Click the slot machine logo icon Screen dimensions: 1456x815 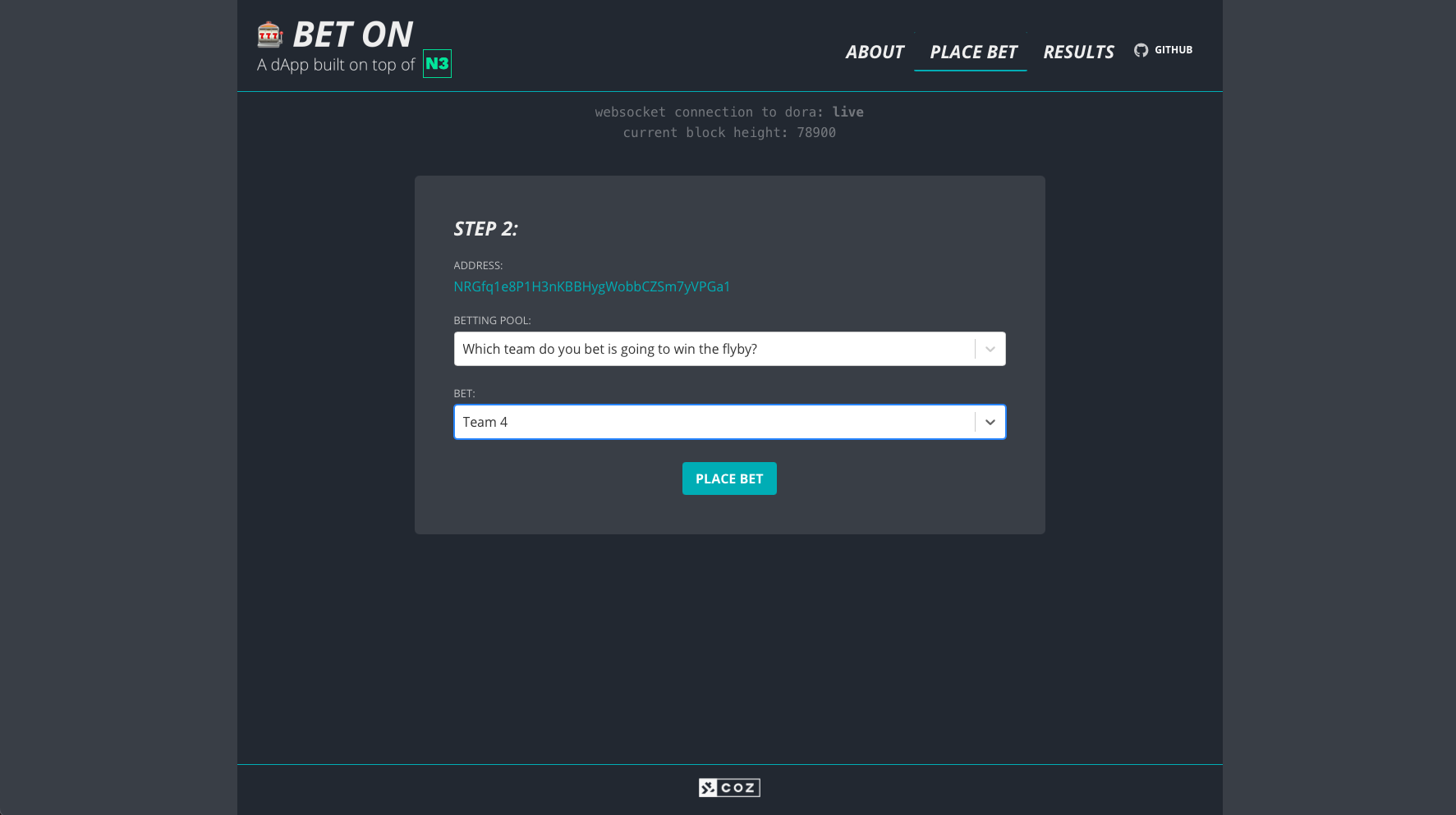(x=269, y=34)
